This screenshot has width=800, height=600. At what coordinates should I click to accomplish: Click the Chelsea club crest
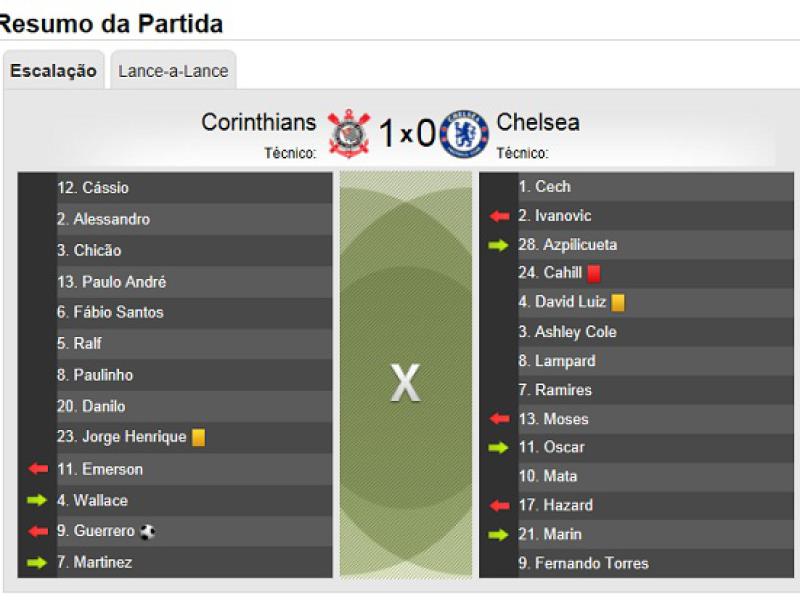[464, 133]
